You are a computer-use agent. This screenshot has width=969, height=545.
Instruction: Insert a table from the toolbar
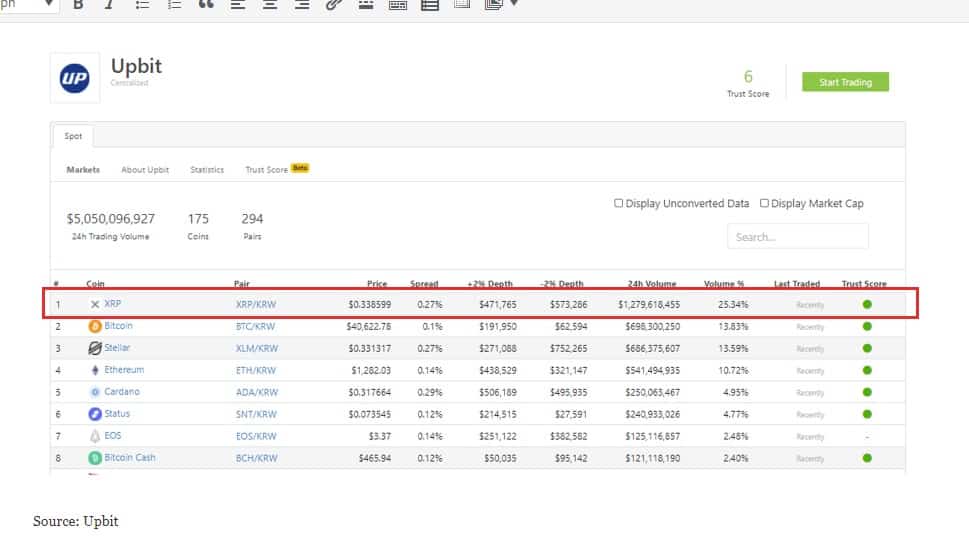pos(429,5)
